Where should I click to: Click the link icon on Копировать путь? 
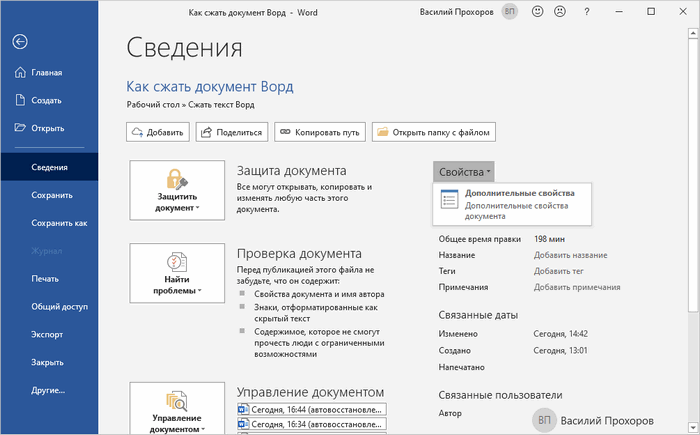(285, 132)
